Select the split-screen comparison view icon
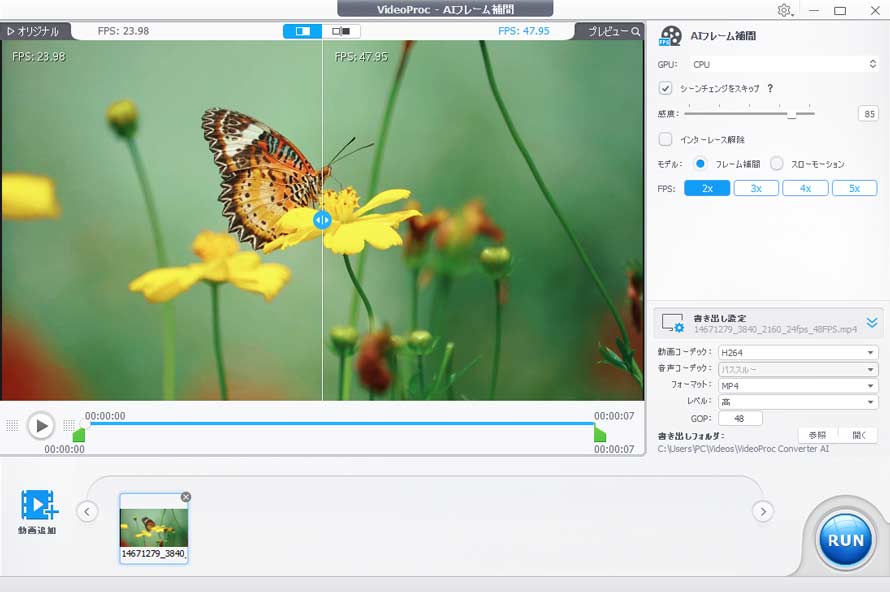Image resolution: width=890 pixels, height=592 pixels. pyautogui.click(x=303, y=31)
